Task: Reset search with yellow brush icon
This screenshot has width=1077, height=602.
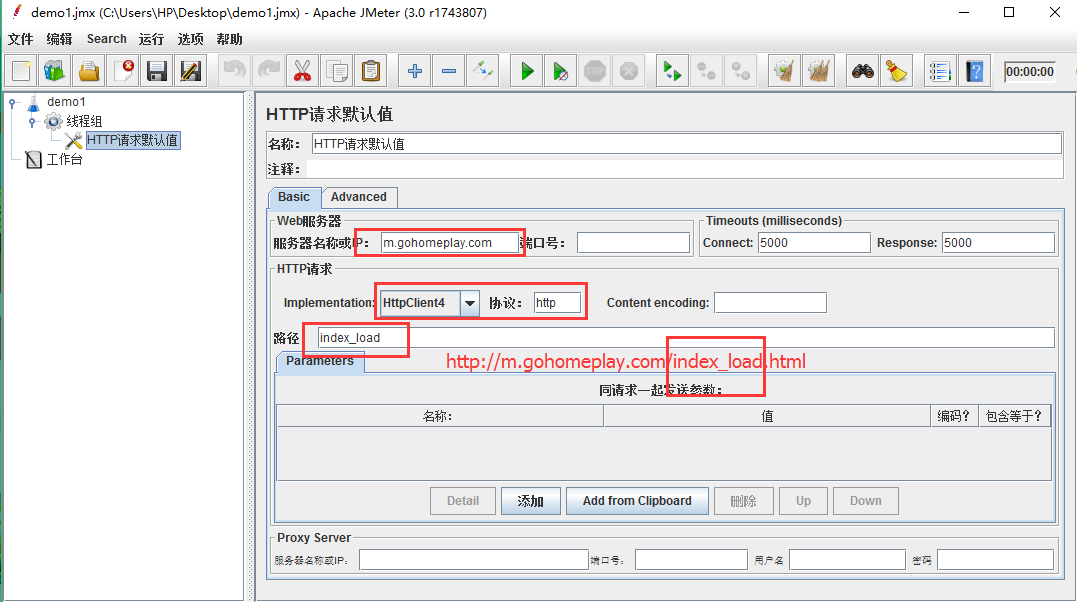Action: point(896,71)
